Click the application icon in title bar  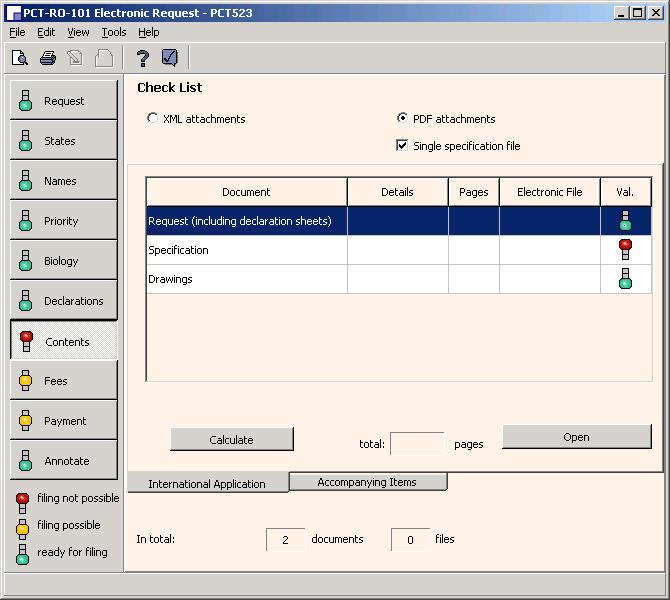pyautogui.click(x=14, y=13)
